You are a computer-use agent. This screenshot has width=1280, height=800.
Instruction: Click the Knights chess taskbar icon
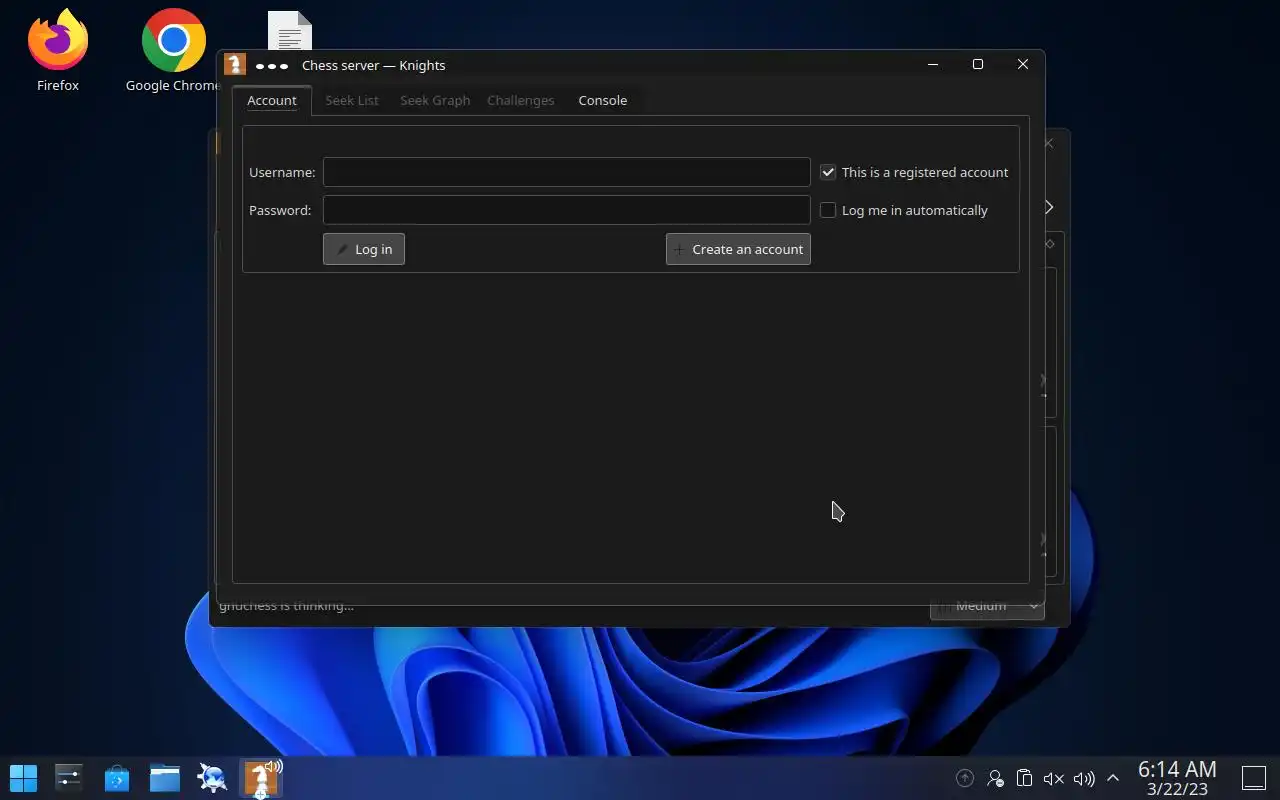(x=262, y=778)
